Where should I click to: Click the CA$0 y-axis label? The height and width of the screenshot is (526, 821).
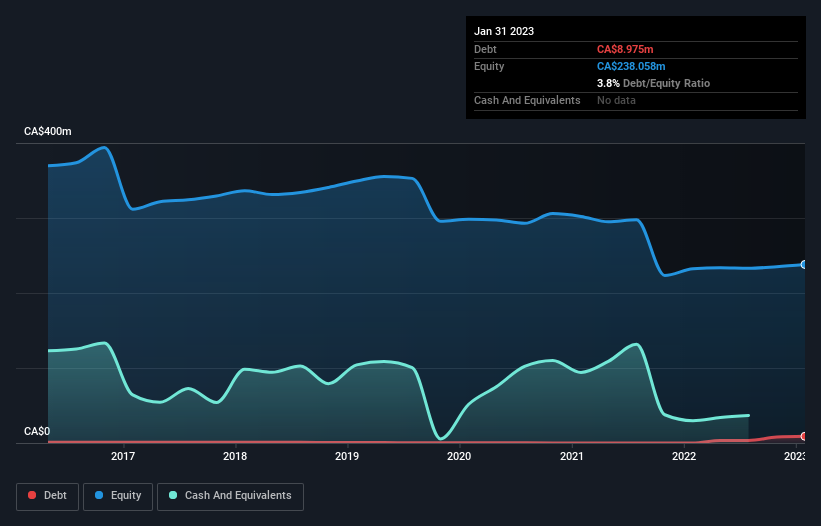(x=37, y=431)
